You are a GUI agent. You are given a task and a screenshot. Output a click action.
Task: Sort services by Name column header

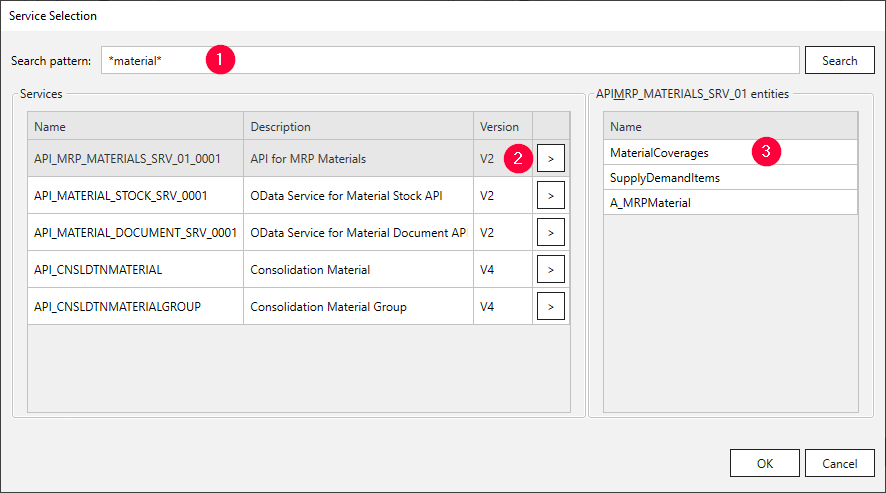(135, 127)
